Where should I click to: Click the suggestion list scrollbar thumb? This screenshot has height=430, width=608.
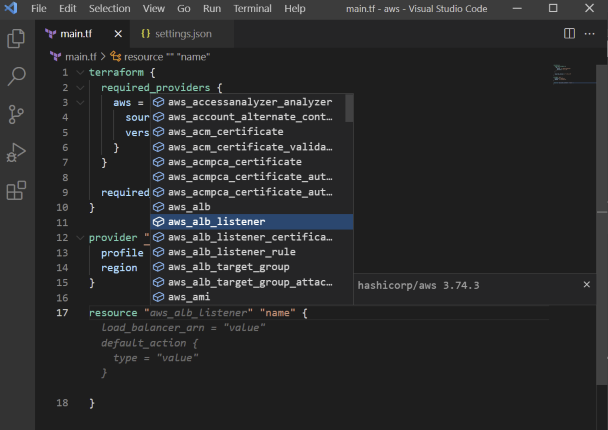349,108
